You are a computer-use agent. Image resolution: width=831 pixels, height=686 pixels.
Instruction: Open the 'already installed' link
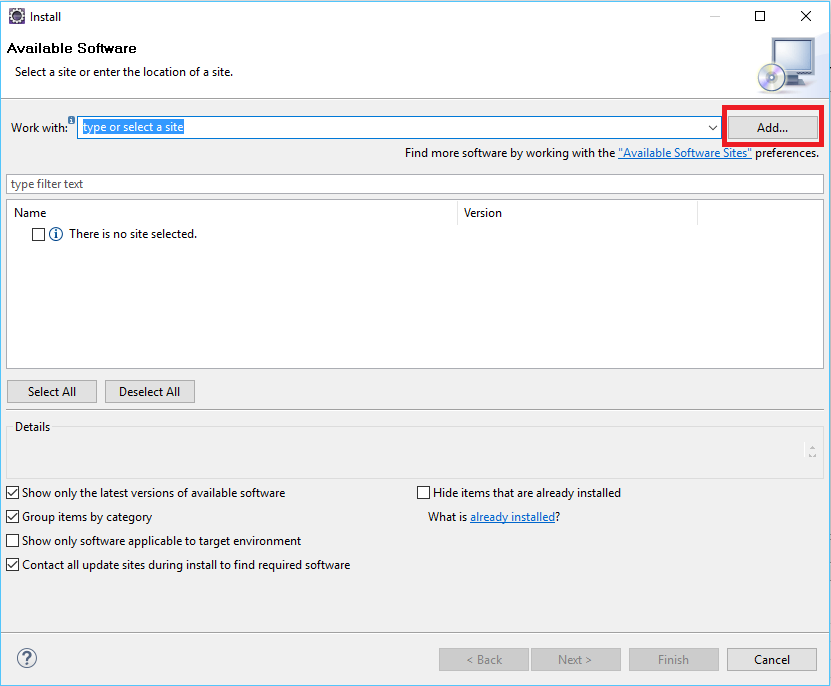click(x=512, y=517)
